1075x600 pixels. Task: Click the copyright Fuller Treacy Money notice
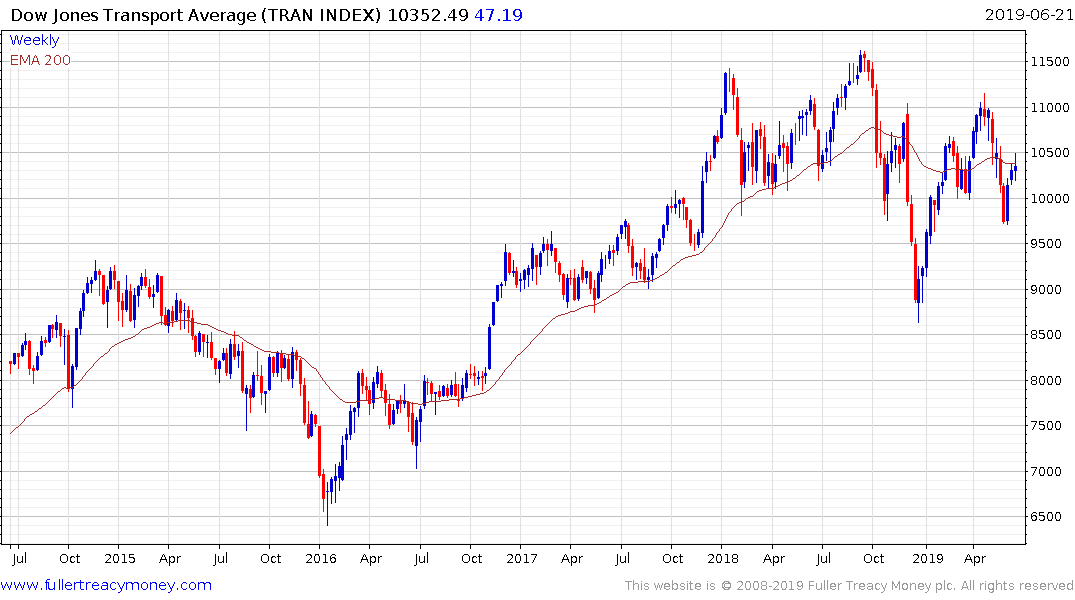click(x=849, y=586)
